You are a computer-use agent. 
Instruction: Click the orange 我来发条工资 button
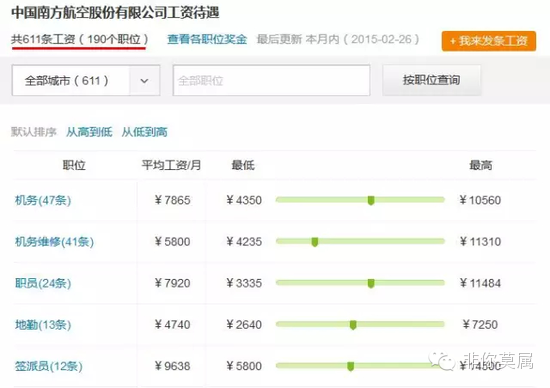click(489, 41)
